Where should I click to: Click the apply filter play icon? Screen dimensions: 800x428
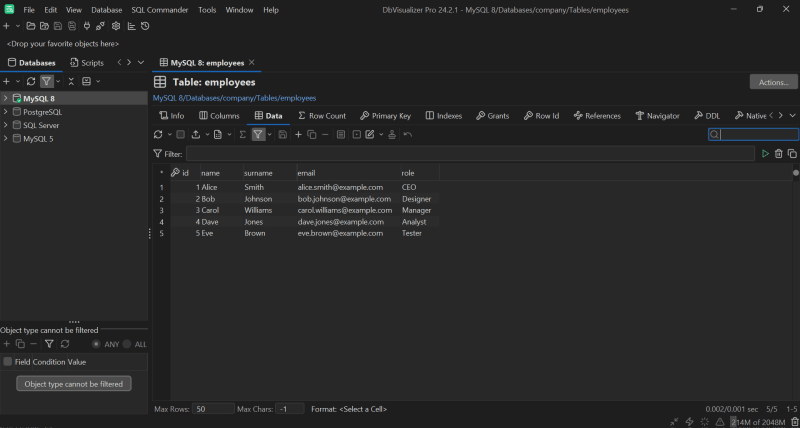[766, 154]
